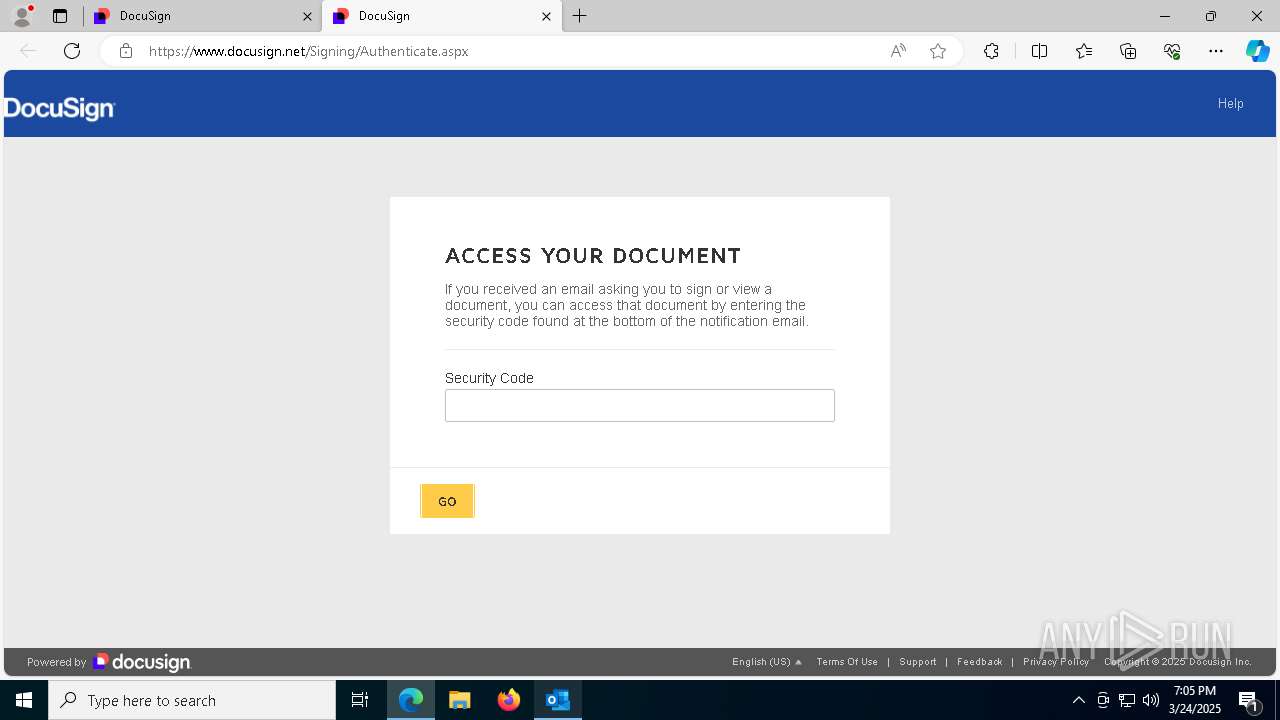Image resolution: width=1280 pixels, height=720 pixels.
Task: Click the footer docusign logo
Action: [142, 662]
